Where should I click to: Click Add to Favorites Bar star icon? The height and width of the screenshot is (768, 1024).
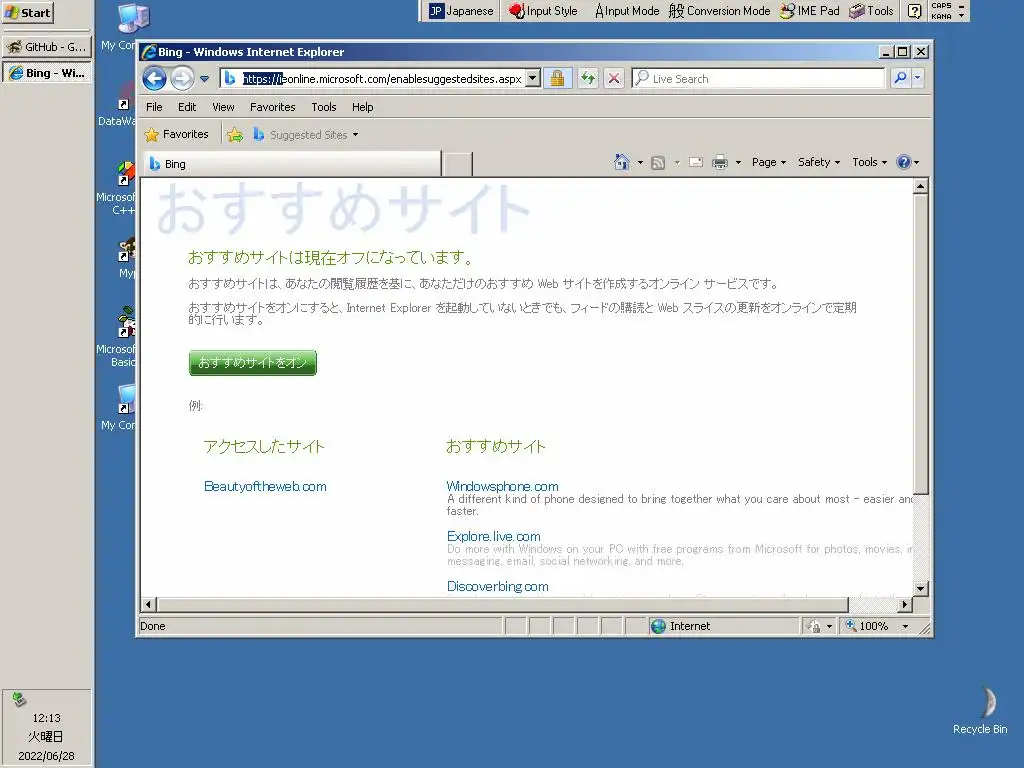(235, 135)
